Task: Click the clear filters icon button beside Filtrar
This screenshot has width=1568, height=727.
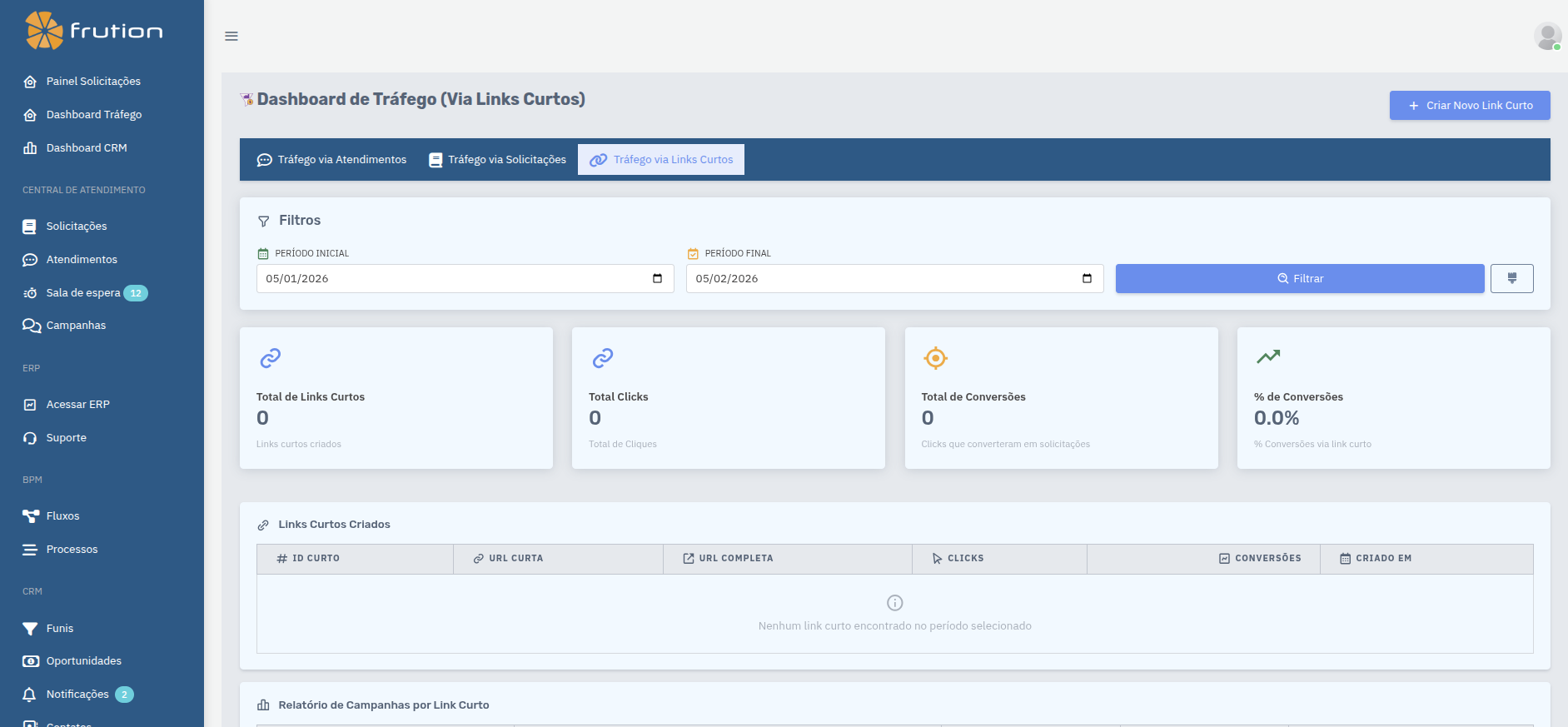Action: [x=1511, y=278]
